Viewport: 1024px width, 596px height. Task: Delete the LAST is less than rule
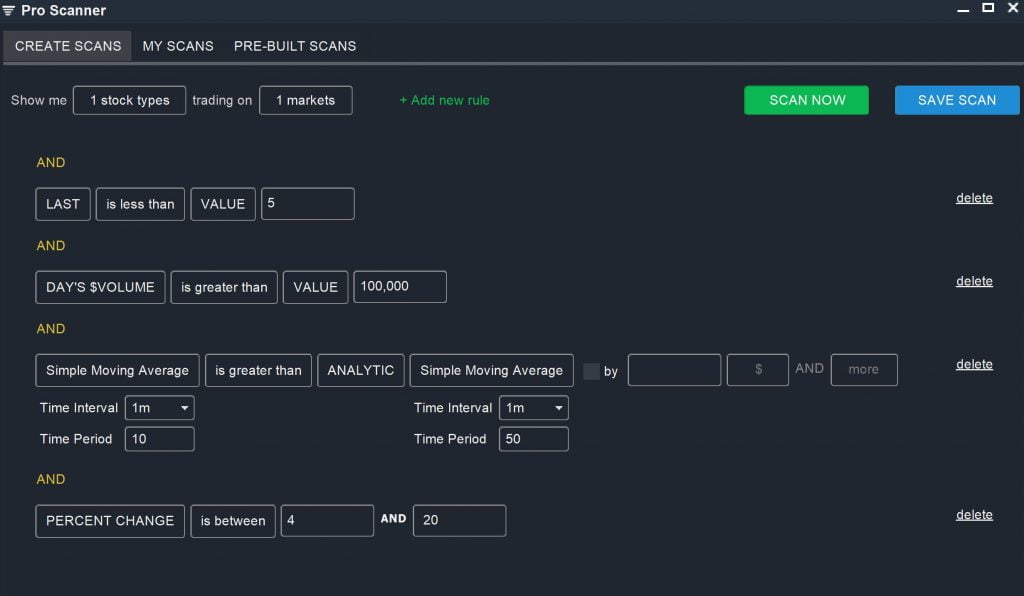pos(974,198)
